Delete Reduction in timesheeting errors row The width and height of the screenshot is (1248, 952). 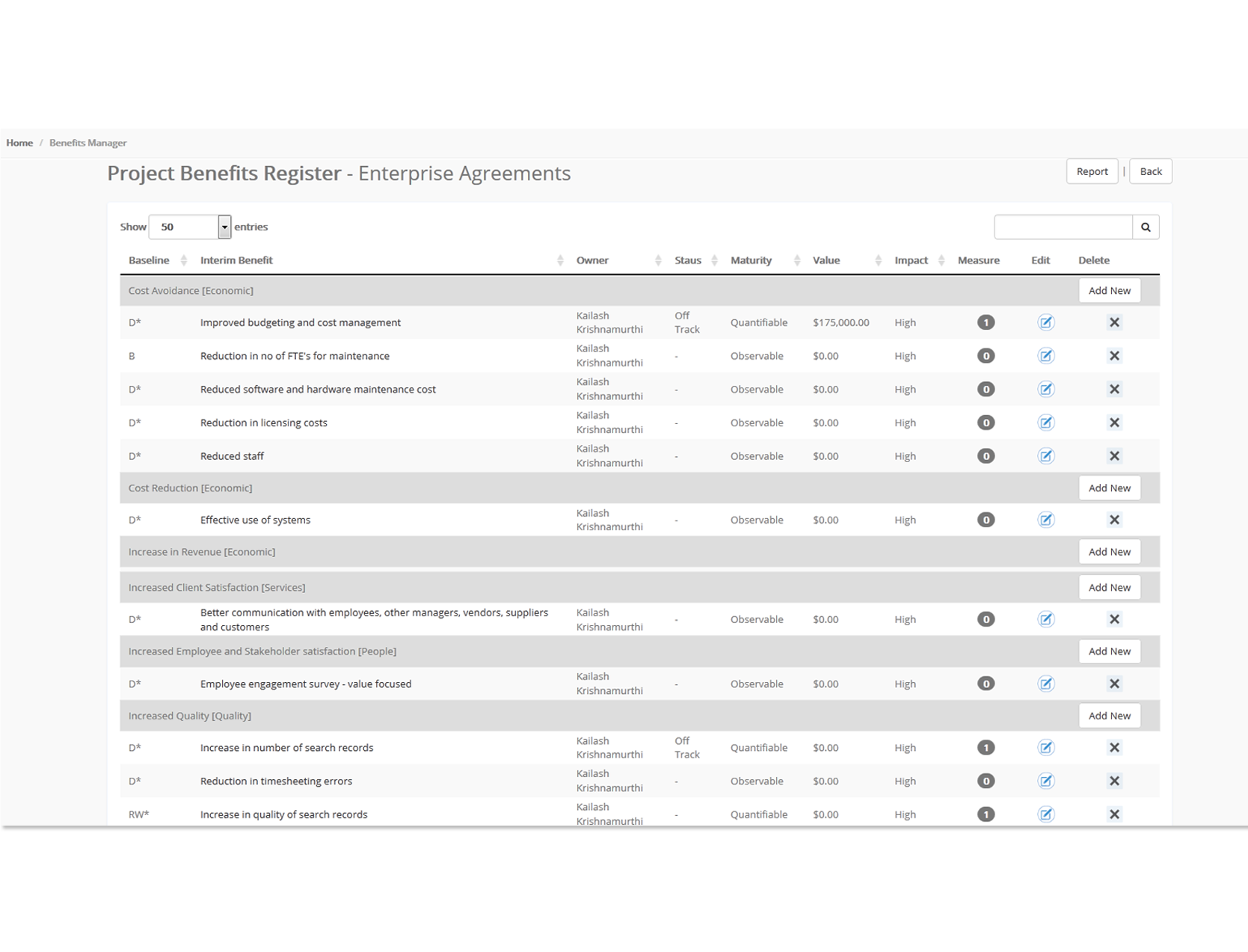pos(1114,781)
